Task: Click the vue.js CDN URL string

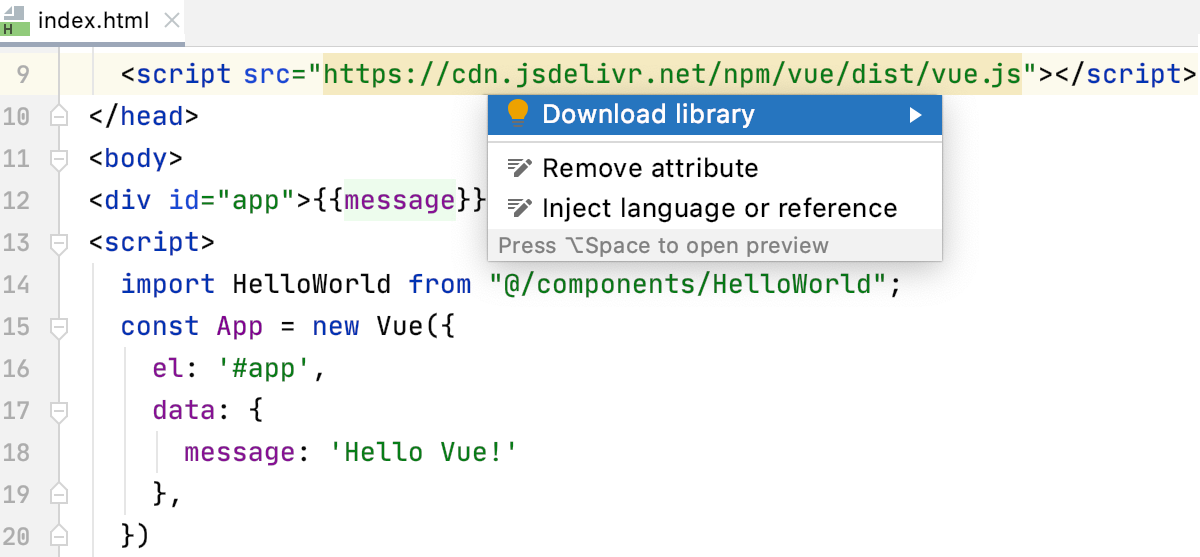Action: pyautogui.click(x=671, y=74)
